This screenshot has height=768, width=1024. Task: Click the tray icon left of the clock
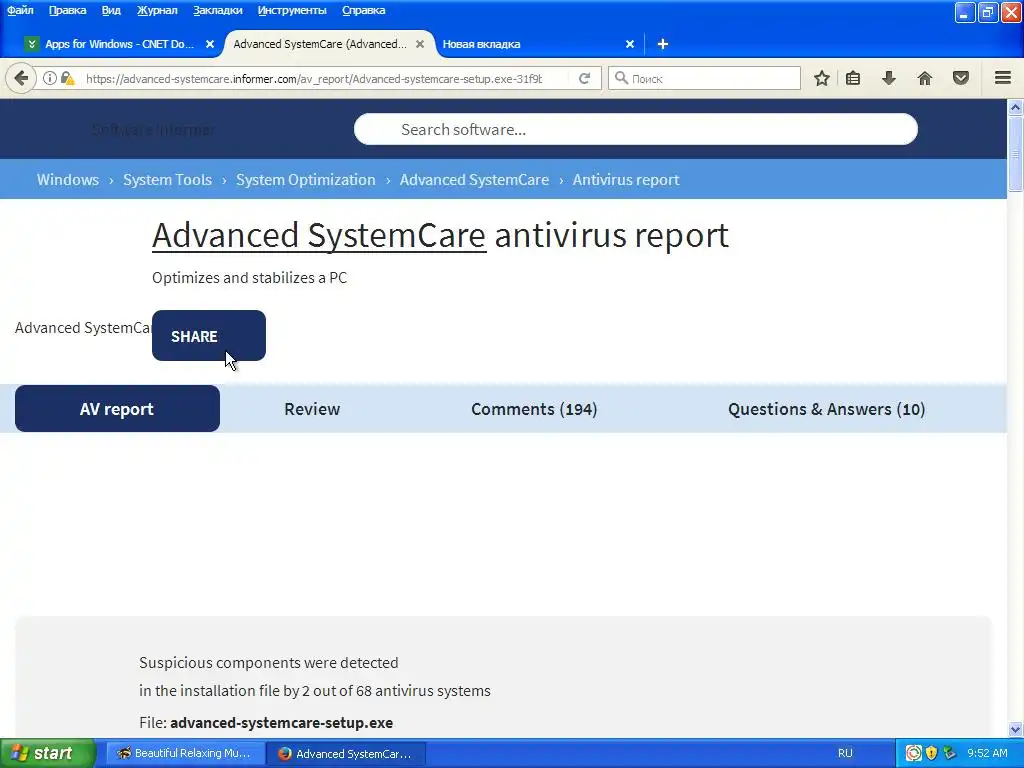click(949, 753)
